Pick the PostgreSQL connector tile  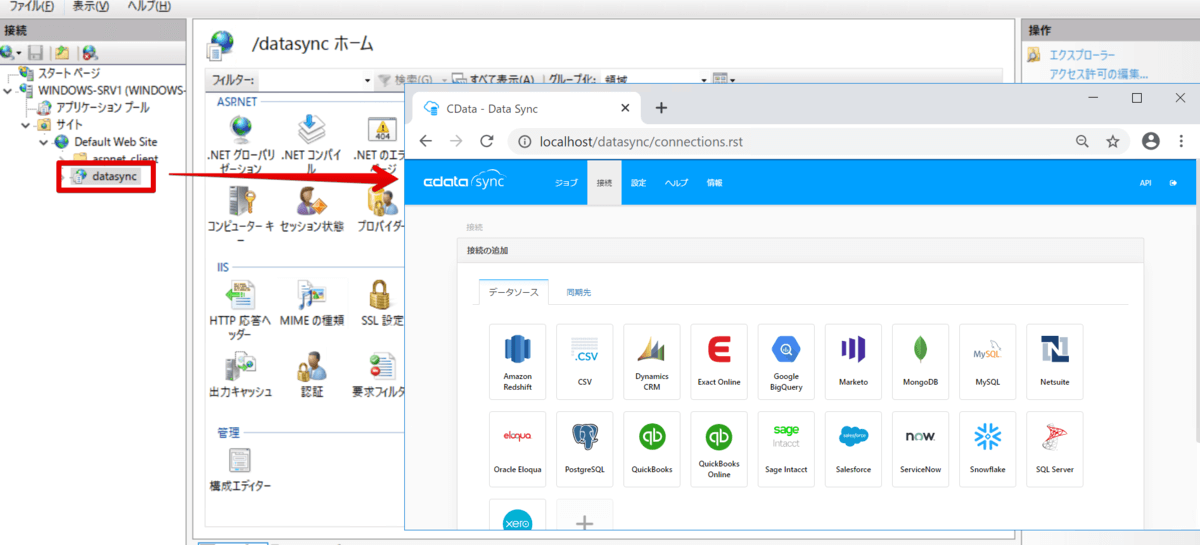tap(584, 449)
